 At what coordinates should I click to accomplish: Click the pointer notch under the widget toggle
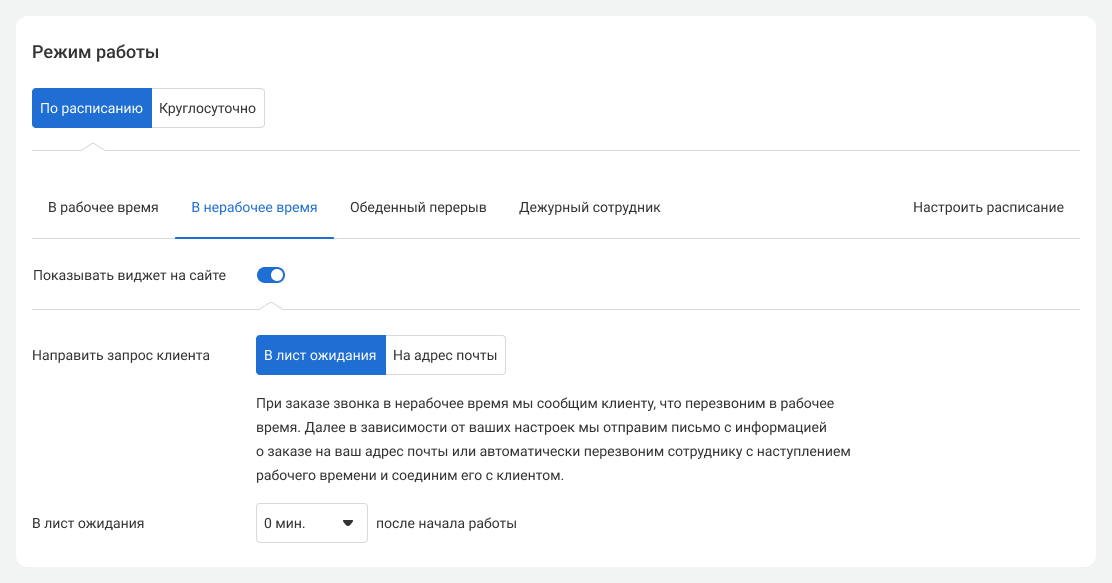pyautogui.click(x=271, y=305)
